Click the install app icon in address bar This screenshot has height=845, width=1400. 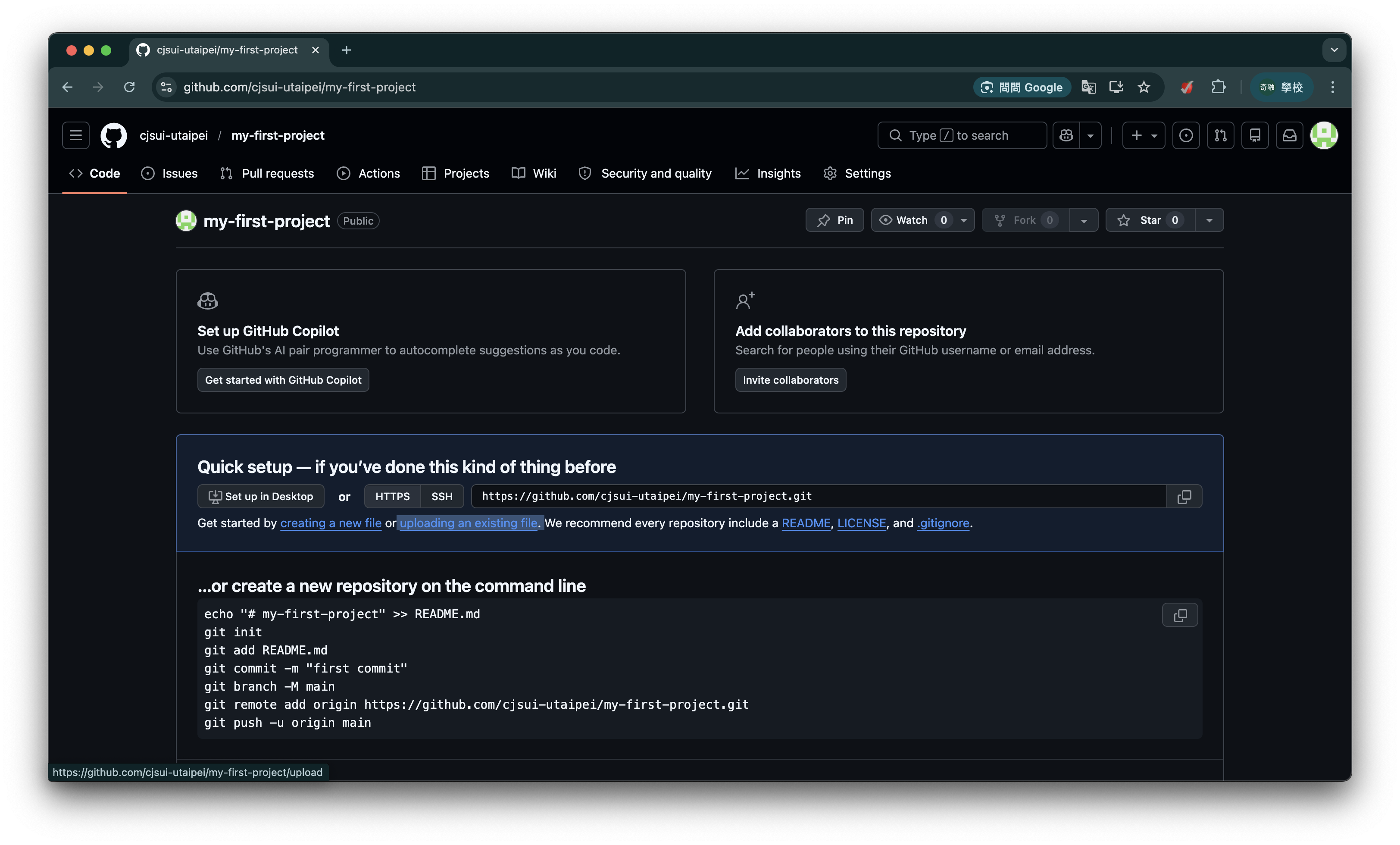(x=1116, y=87)
